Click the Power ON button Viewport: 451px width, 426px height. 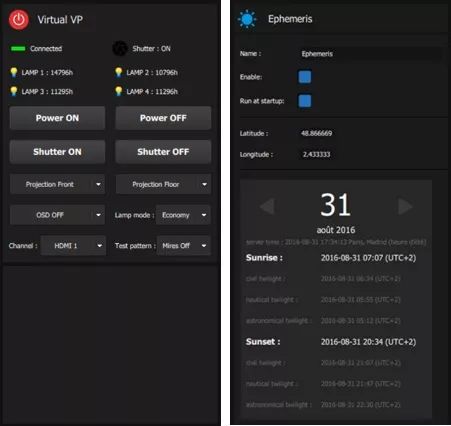pos(57,118)
